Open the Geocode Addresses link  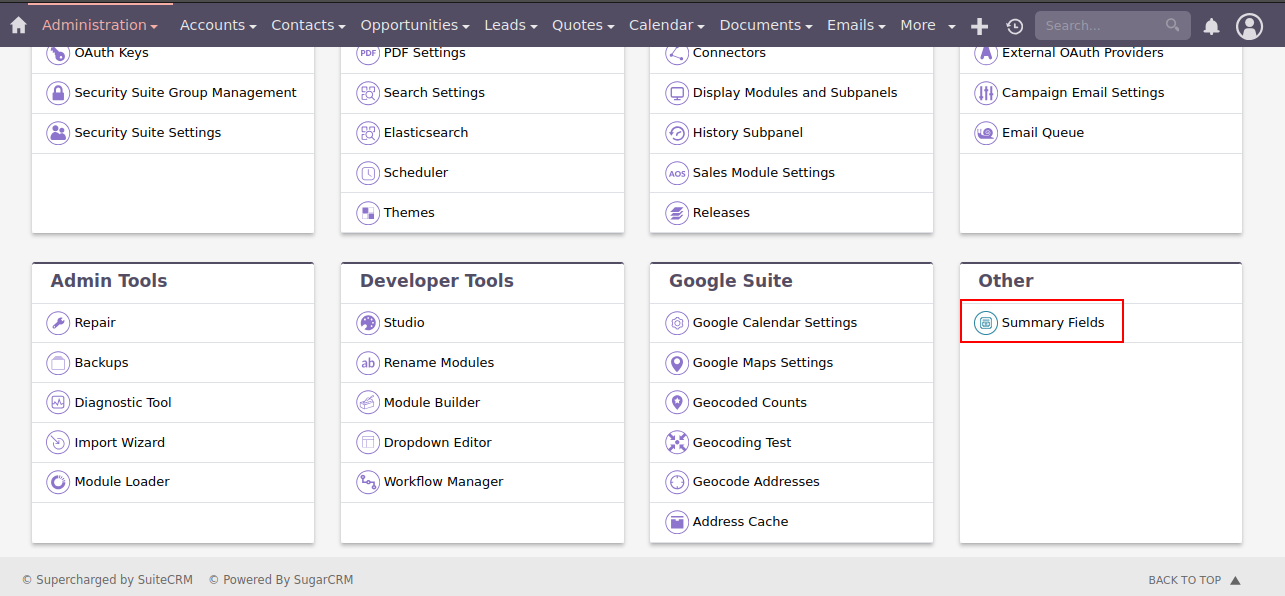756,482
